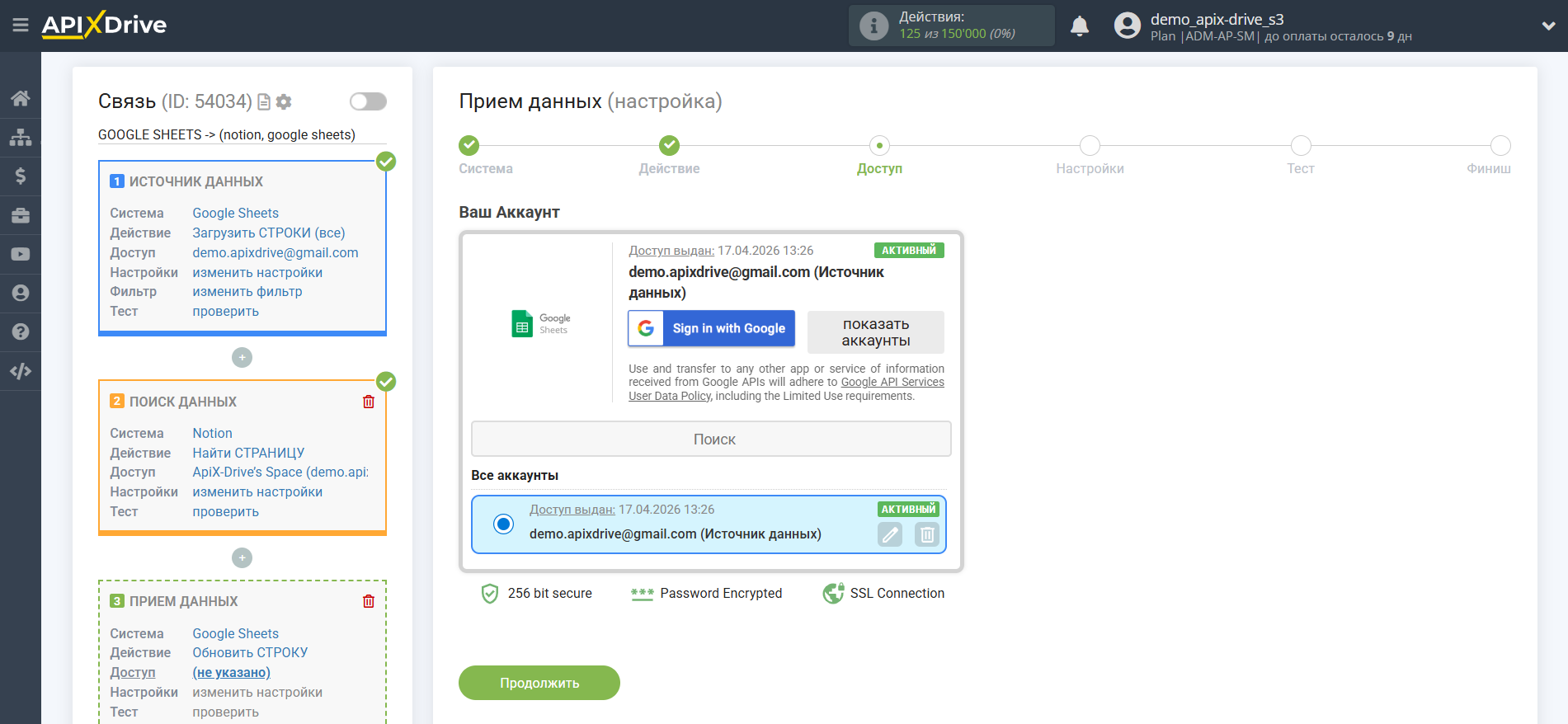Click проверить in Notion block
The height and width of the screenshot is (724, 1568).
226,511
